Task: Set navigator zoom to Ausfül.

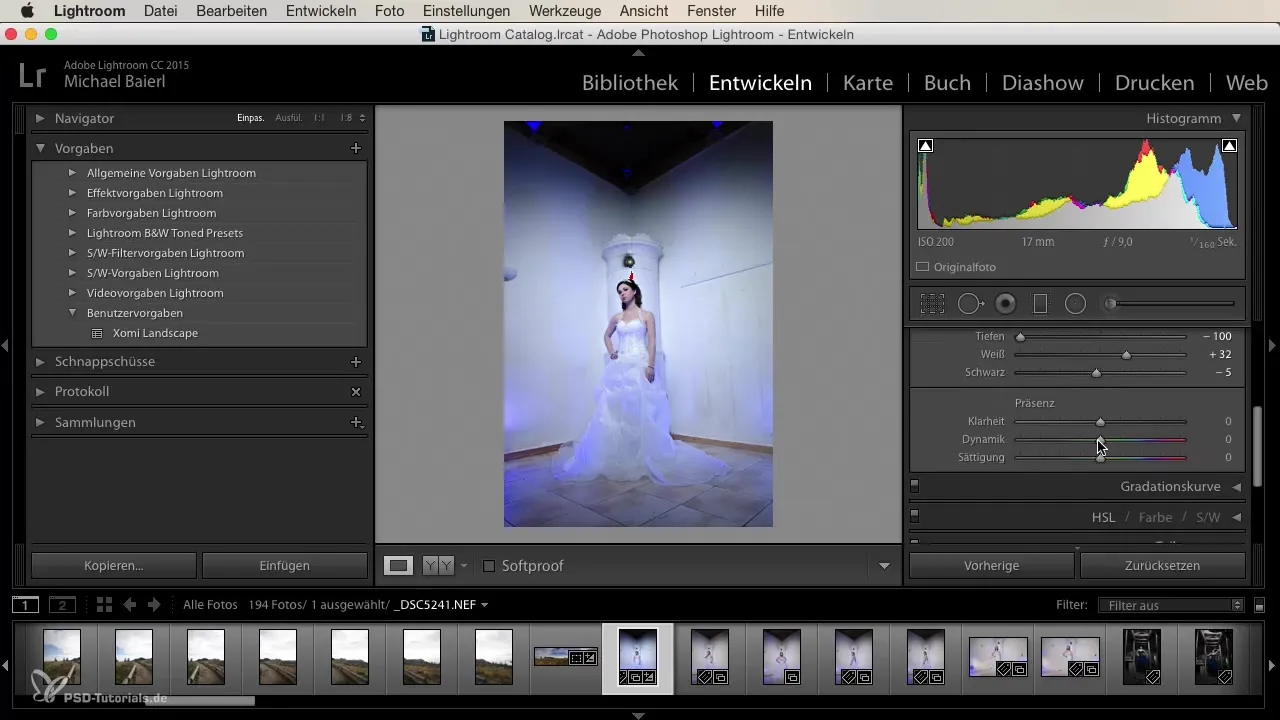Action: [289, 118]
